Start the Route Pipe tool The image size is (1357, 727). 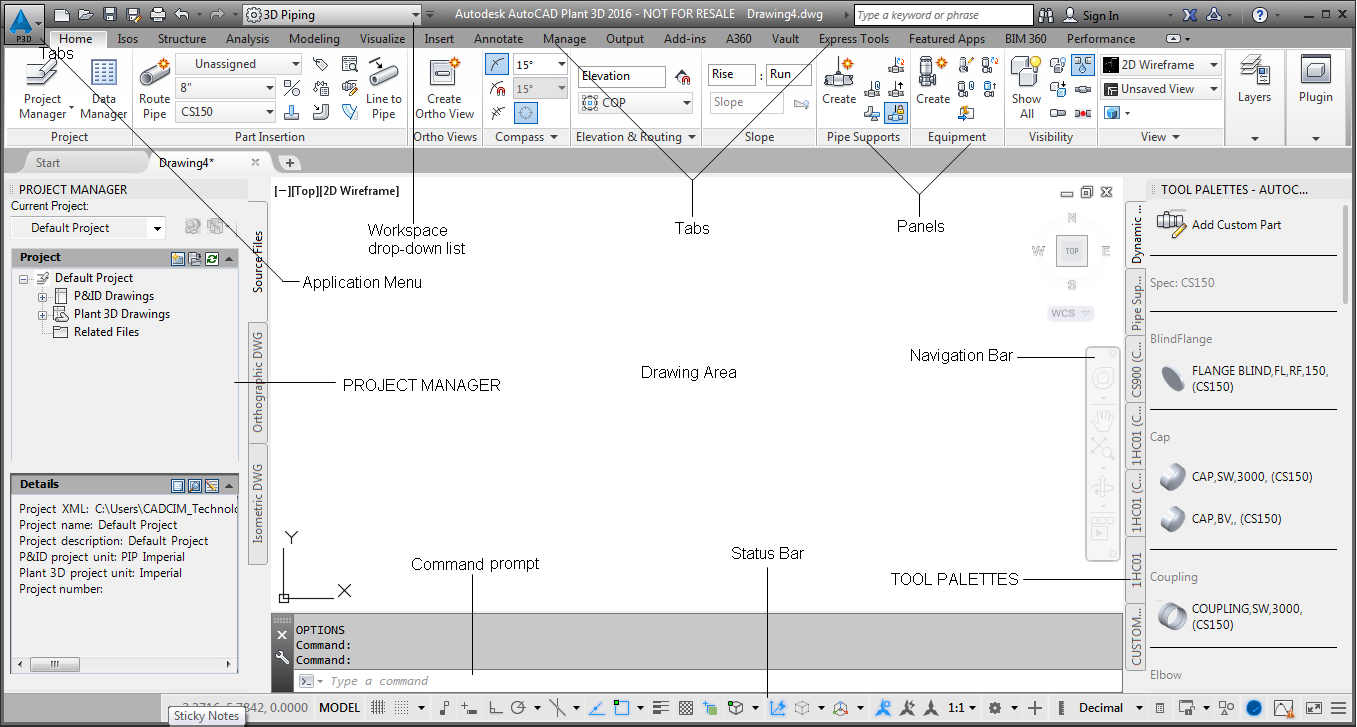(x=154, y=88)
